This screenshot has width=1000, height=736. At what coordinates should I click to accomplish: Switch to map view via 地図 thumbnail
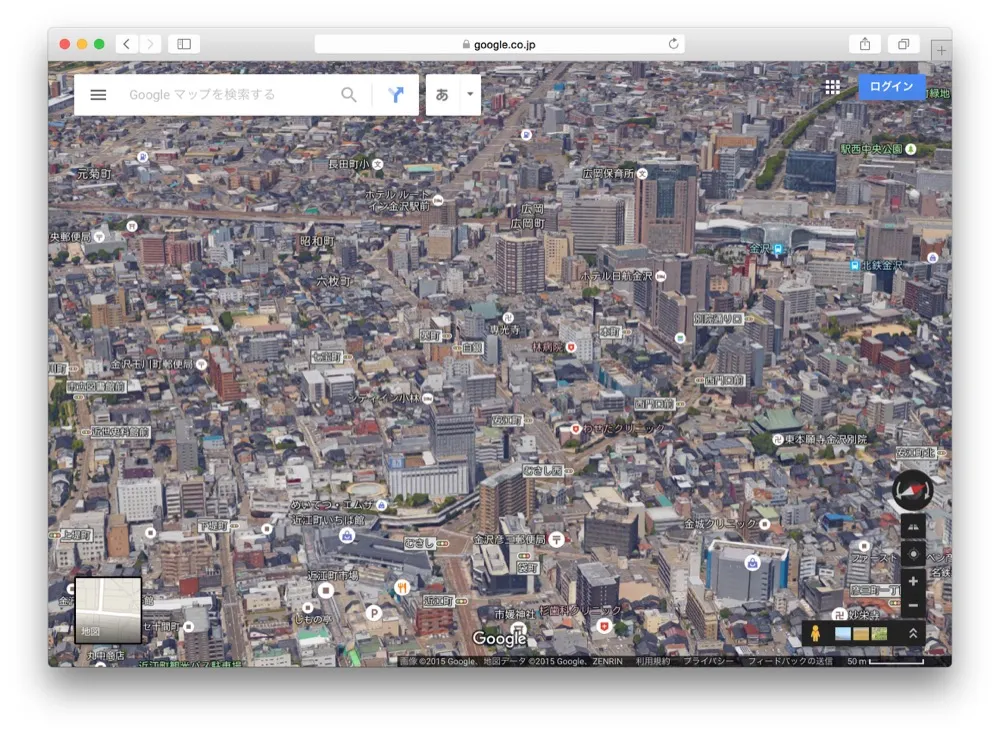(x=108, y=609)
